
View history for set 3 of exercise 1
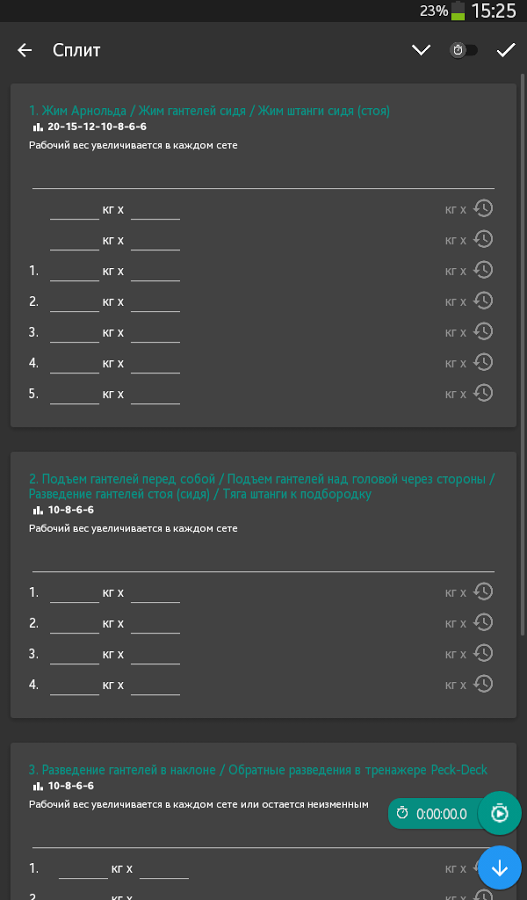[x=483, y=332]
